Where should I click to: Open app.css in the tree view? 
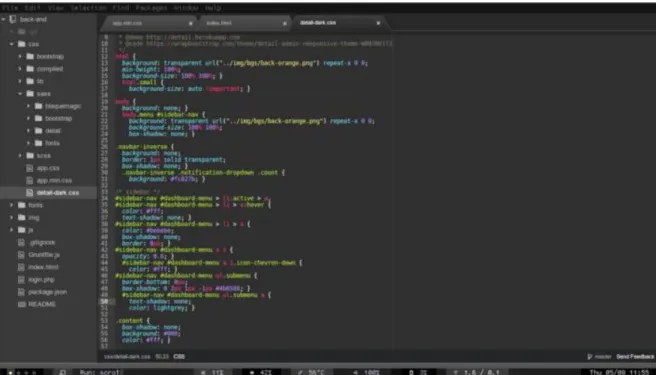pos(48,168)
